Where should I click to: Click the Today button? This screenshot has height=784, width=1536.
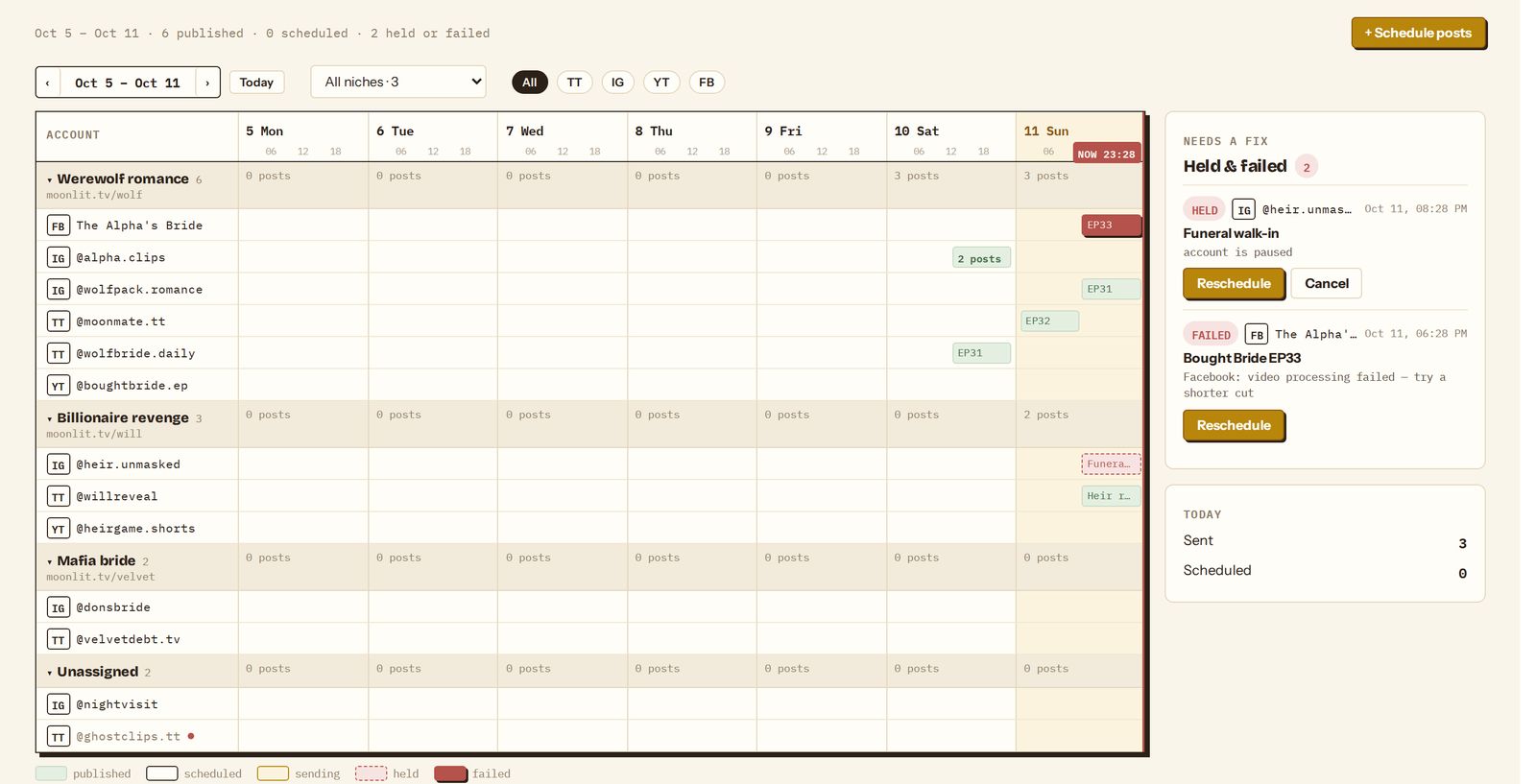pyautogui.click(x=256, y=83)
